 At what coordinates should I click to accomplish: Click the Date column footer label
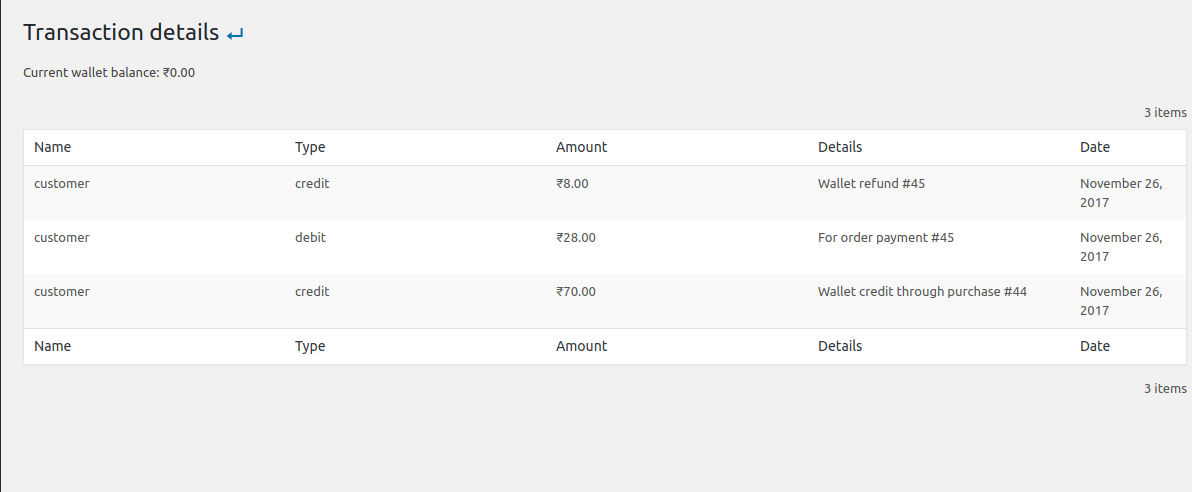coord(1095,346)
